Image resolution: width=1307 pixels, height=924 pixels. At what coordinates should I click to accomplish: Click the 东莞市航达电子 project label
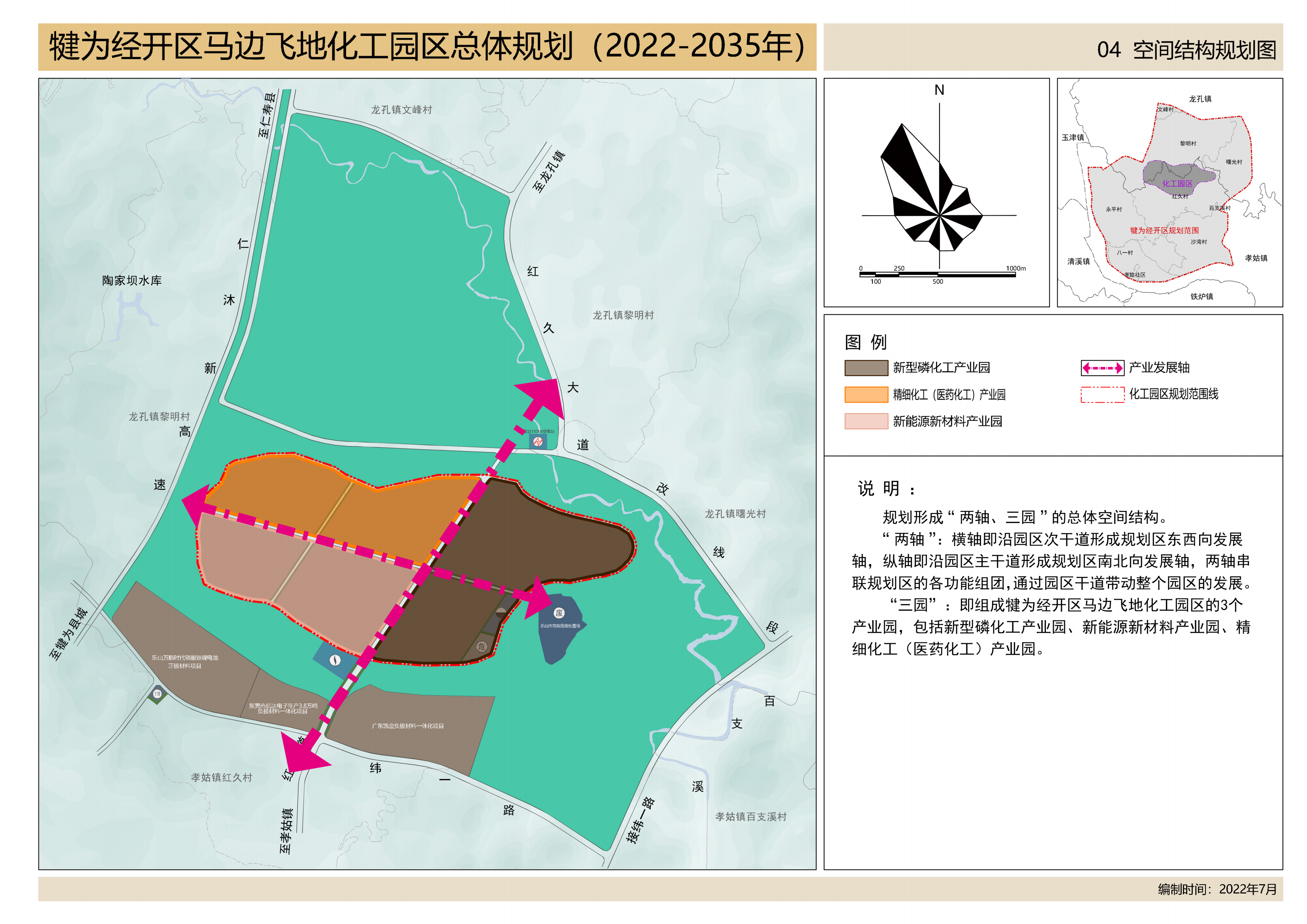coord(283,708)
